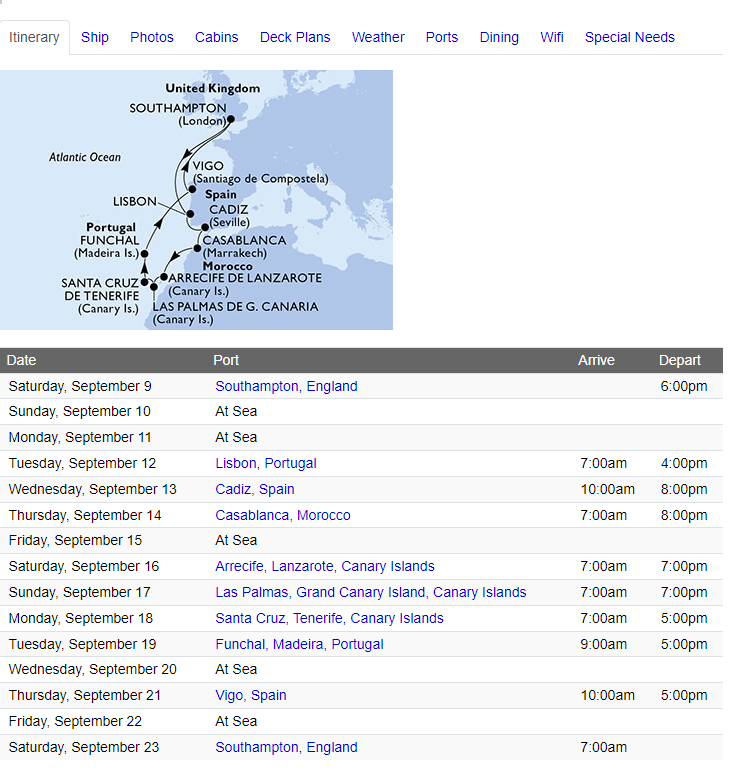Open the Ports tab
751x779 pixels.
(x=442, y=37)
